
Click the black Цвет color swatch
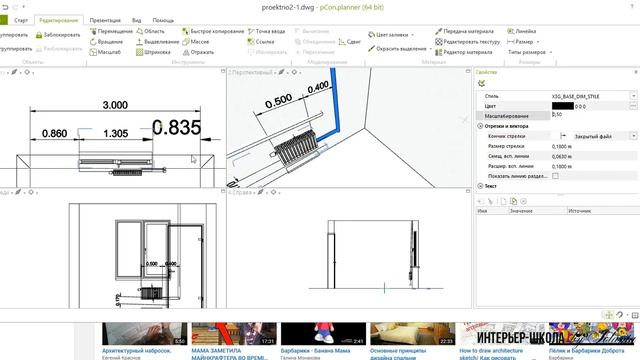(x=562, y=106)
